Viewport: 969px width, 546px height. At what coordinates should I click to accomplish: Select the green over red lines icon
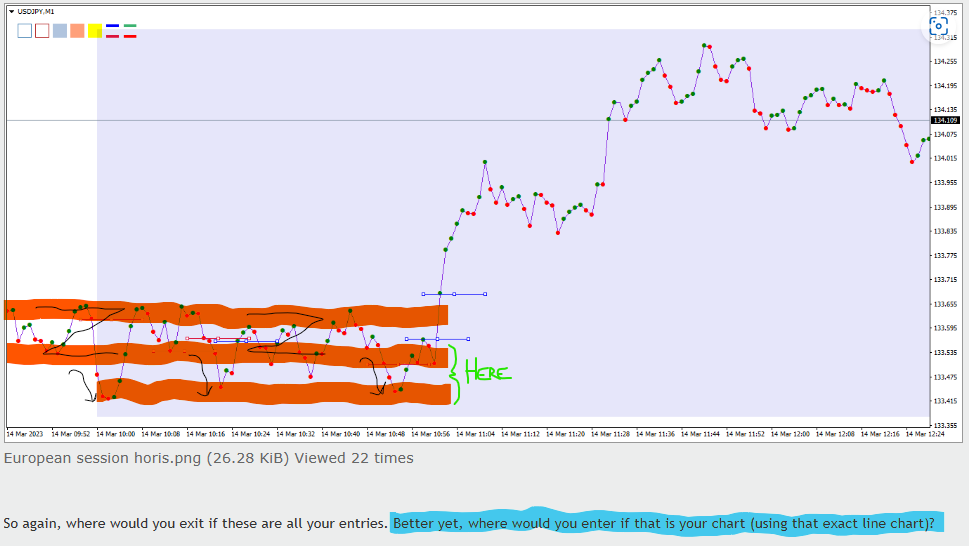[x=130, y=31]
